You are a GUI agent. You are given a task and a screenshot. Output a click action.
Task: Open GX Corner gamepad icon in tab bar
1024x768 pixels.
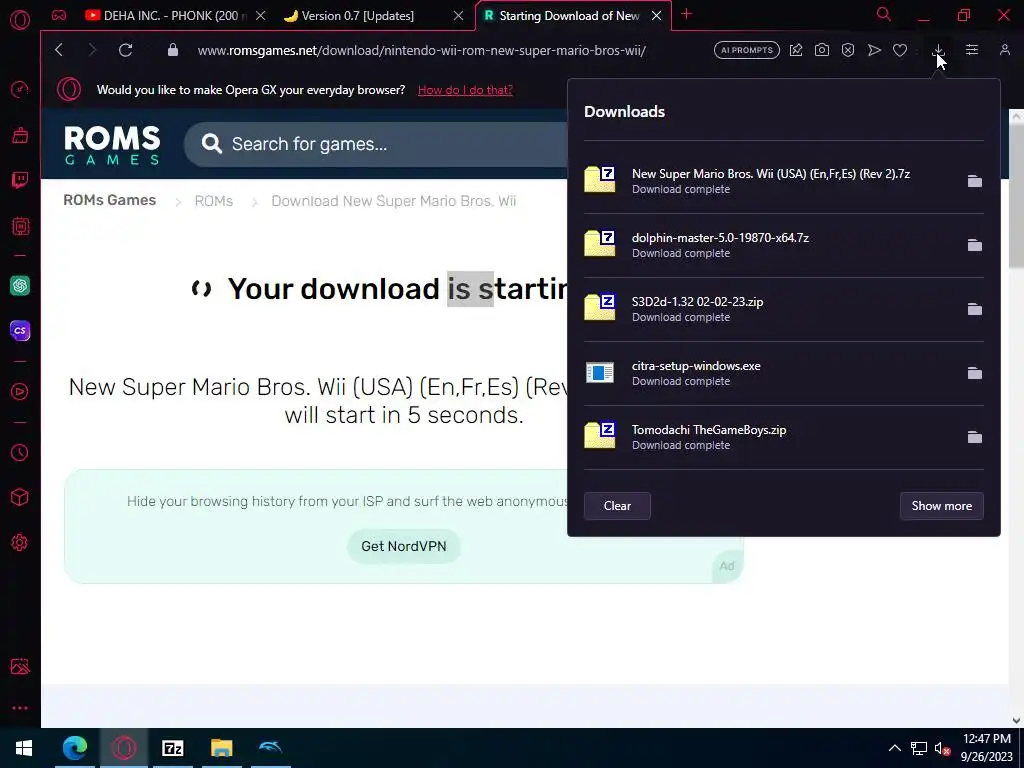pos(59,15)
